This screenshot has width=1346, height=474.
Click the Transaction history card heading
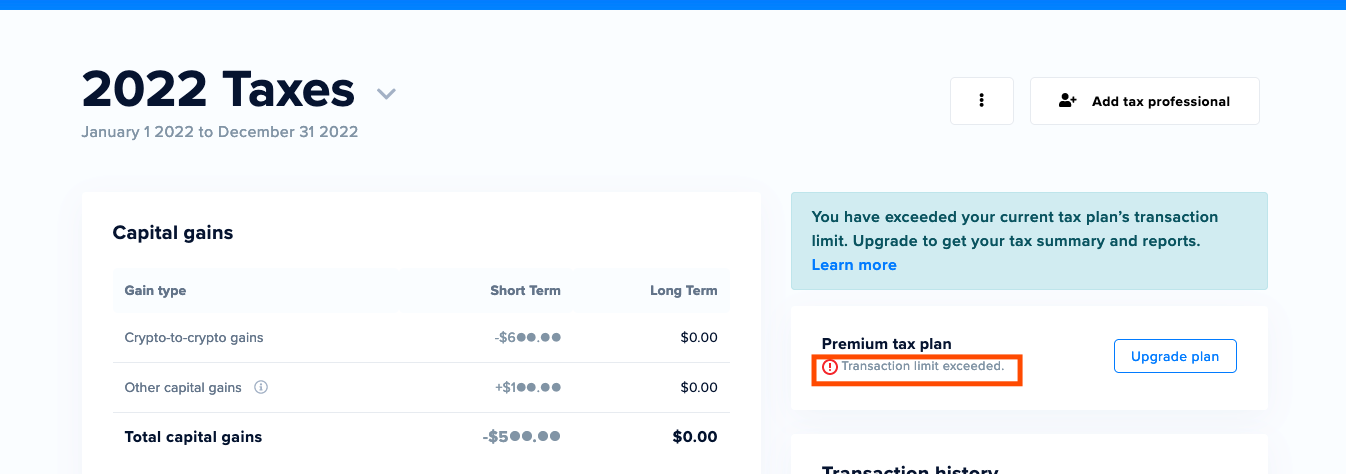point(910,470)
